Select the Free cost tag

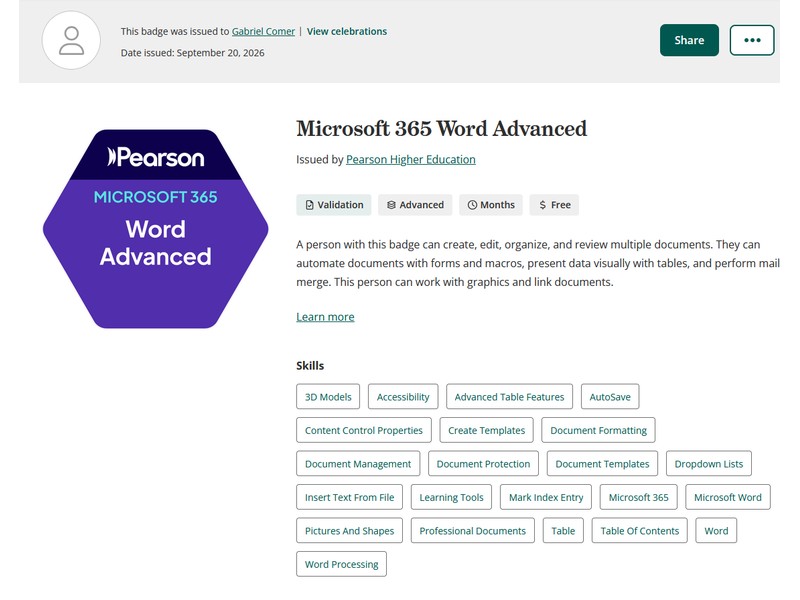click(x=554, y=205)
